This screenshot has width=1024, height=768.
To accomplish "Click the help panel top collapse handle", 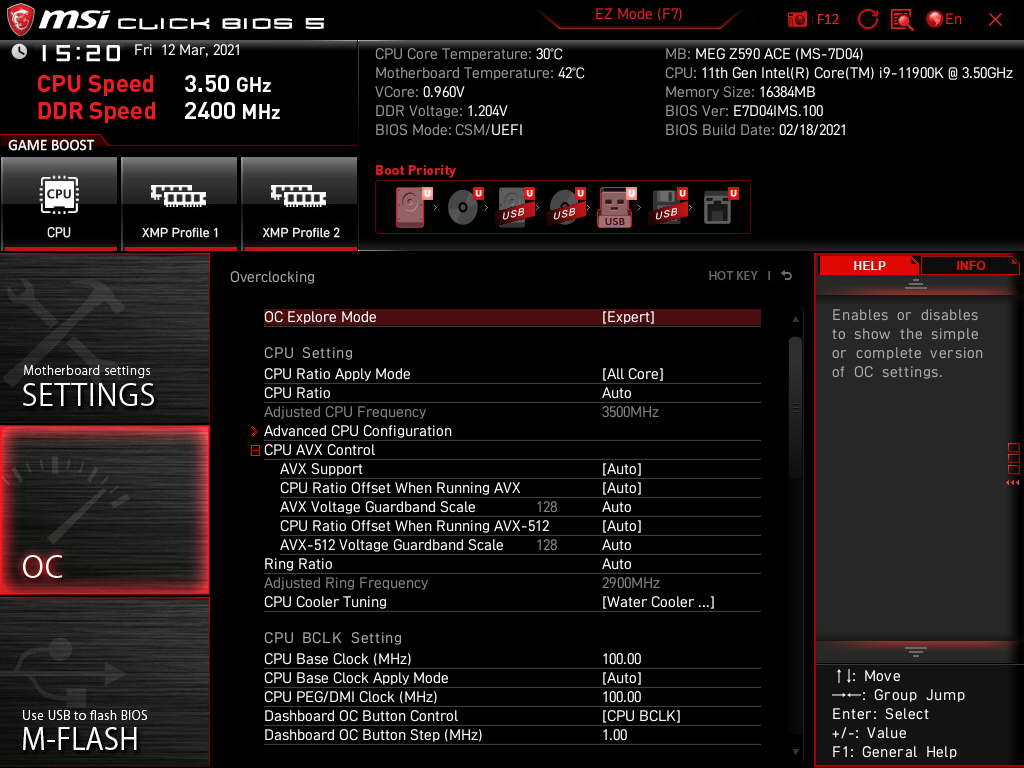I will 916,283.
